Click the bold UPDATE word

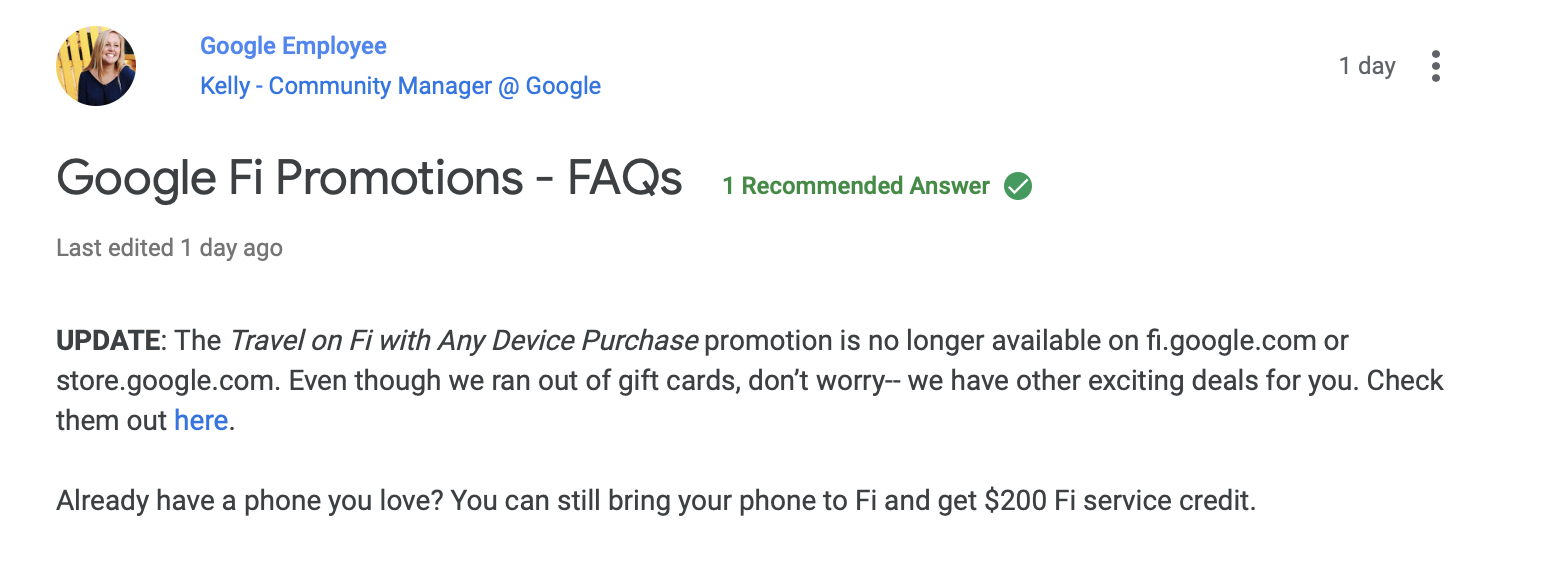click(108, 340)
